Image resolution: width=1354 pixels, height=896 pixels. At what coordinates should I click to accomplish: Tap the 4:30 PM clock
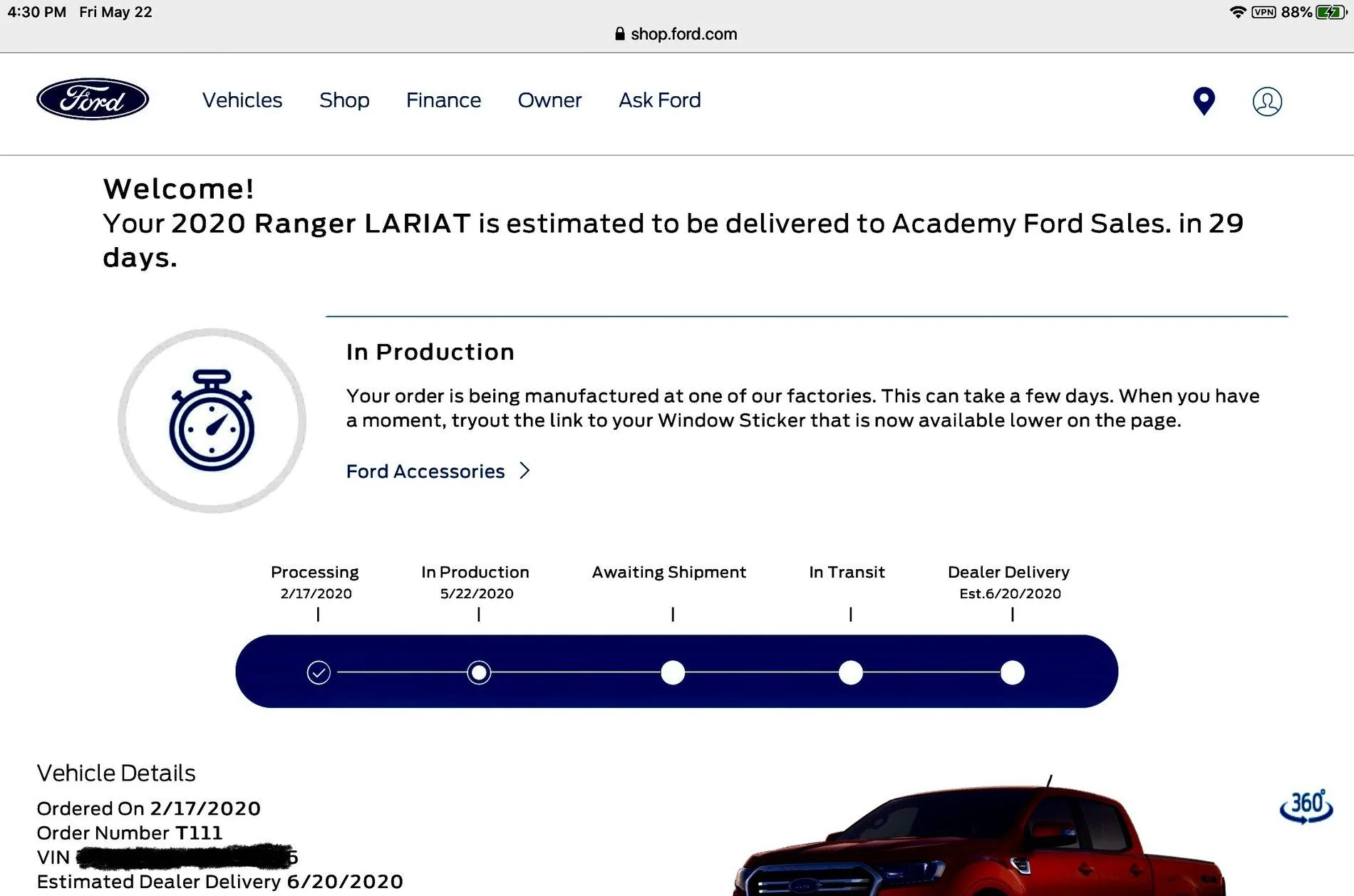click(x=36, y=12)
